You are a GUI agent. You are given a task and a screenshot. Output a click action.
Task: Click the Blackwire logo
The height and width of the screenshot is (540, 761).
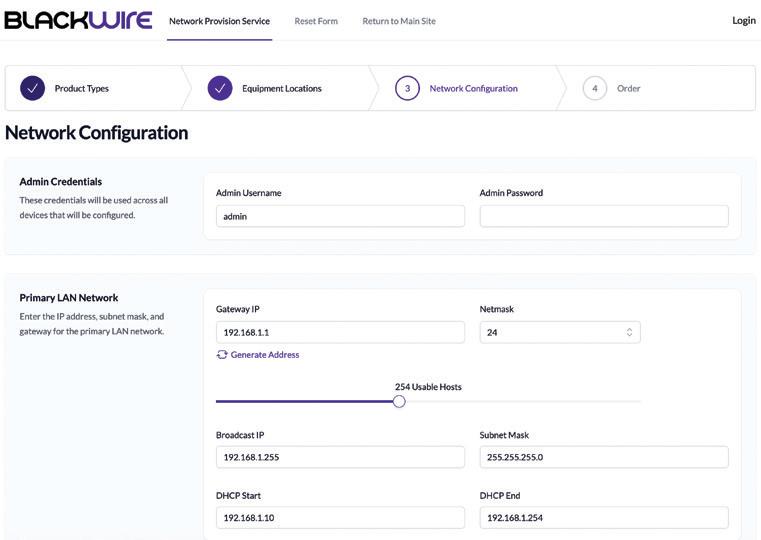pos(78,20)
